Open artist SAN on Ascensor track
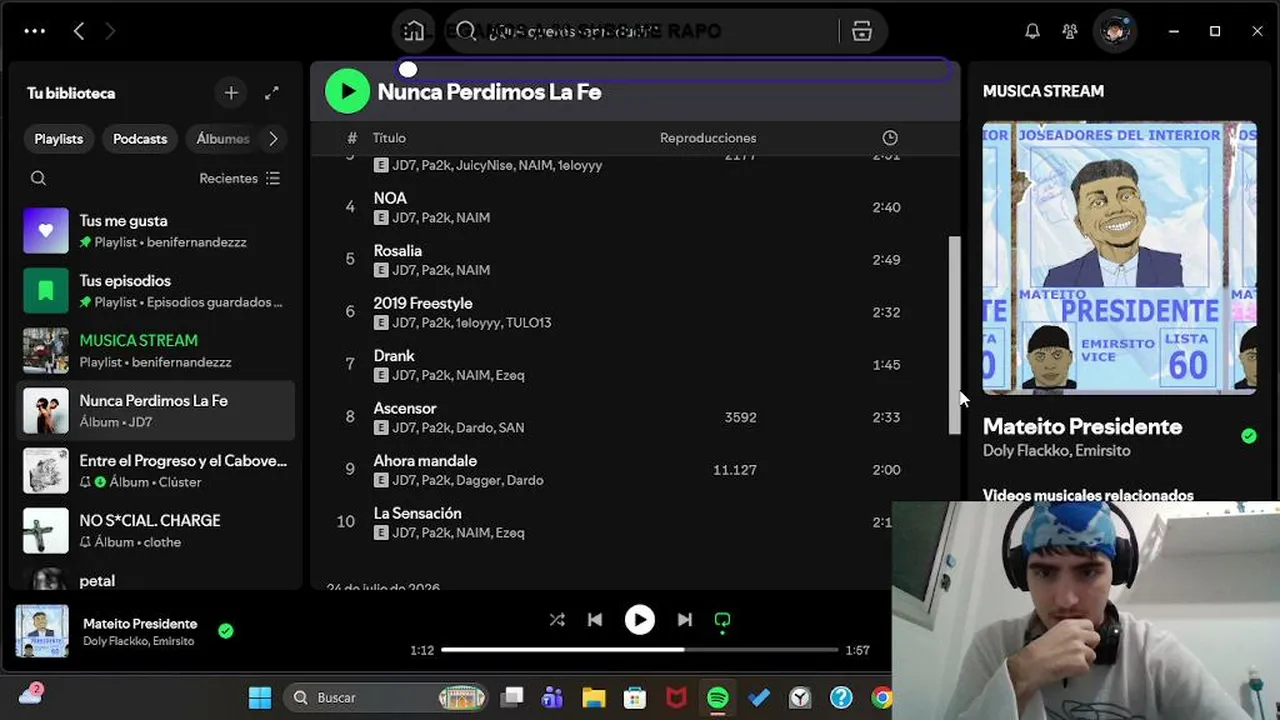The image size is (1280, 720). [x=511, y=428]
